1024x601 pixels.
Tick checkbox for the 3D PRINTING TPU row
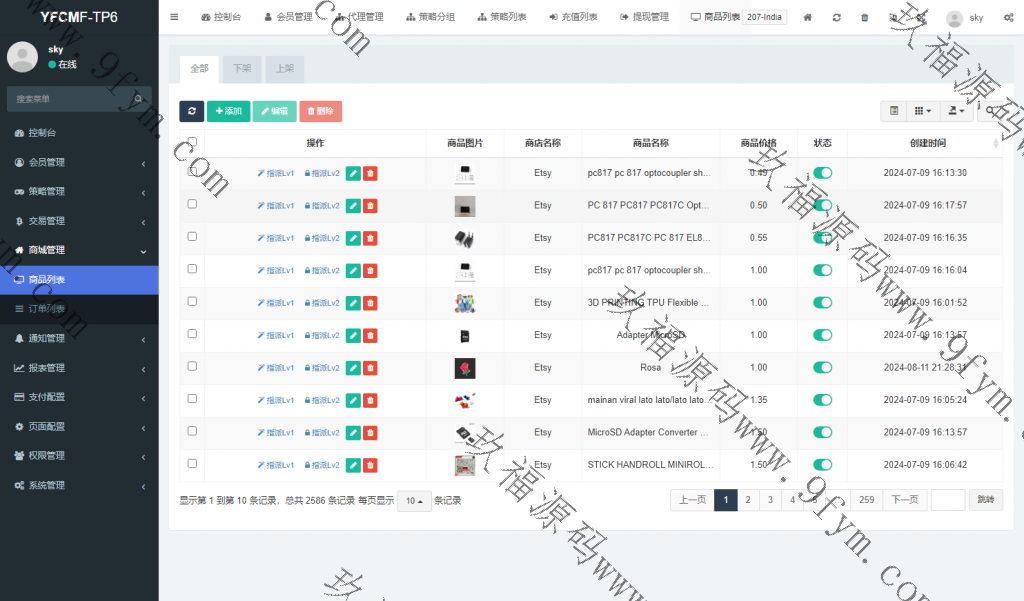coord(192,301)
